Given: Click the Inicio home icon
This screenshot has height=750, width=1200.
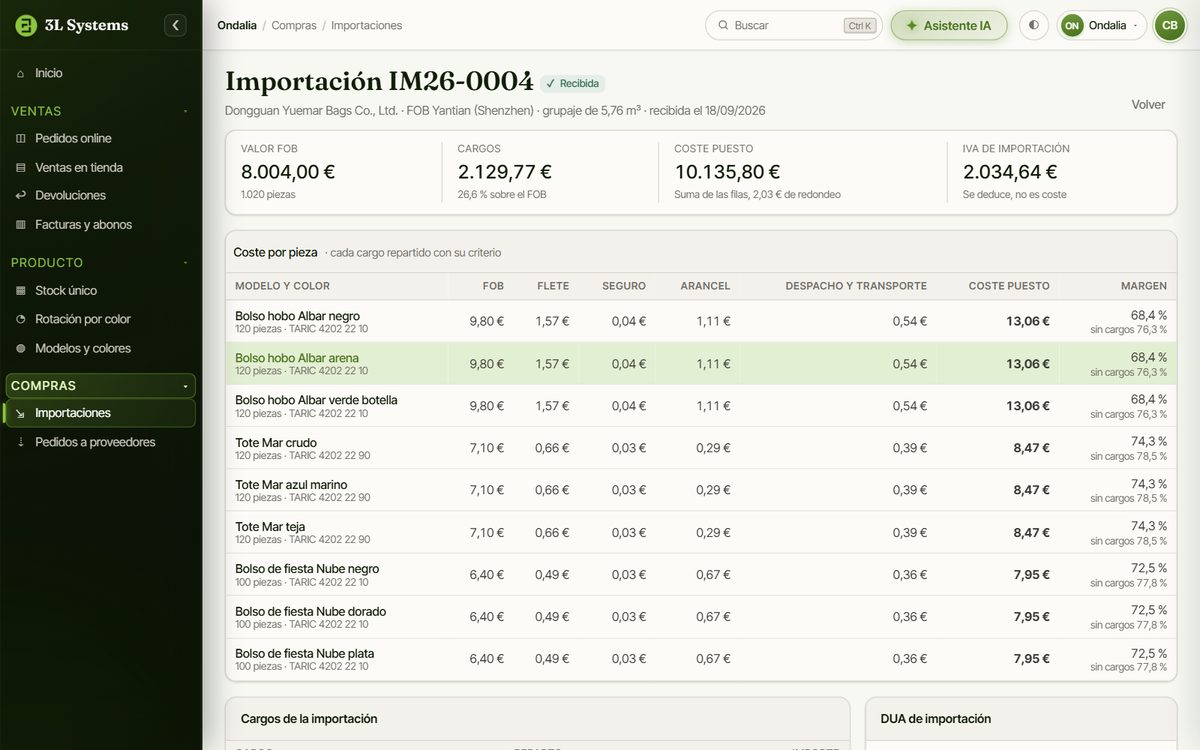Looking at the screenshot, I should click(21, 73).
